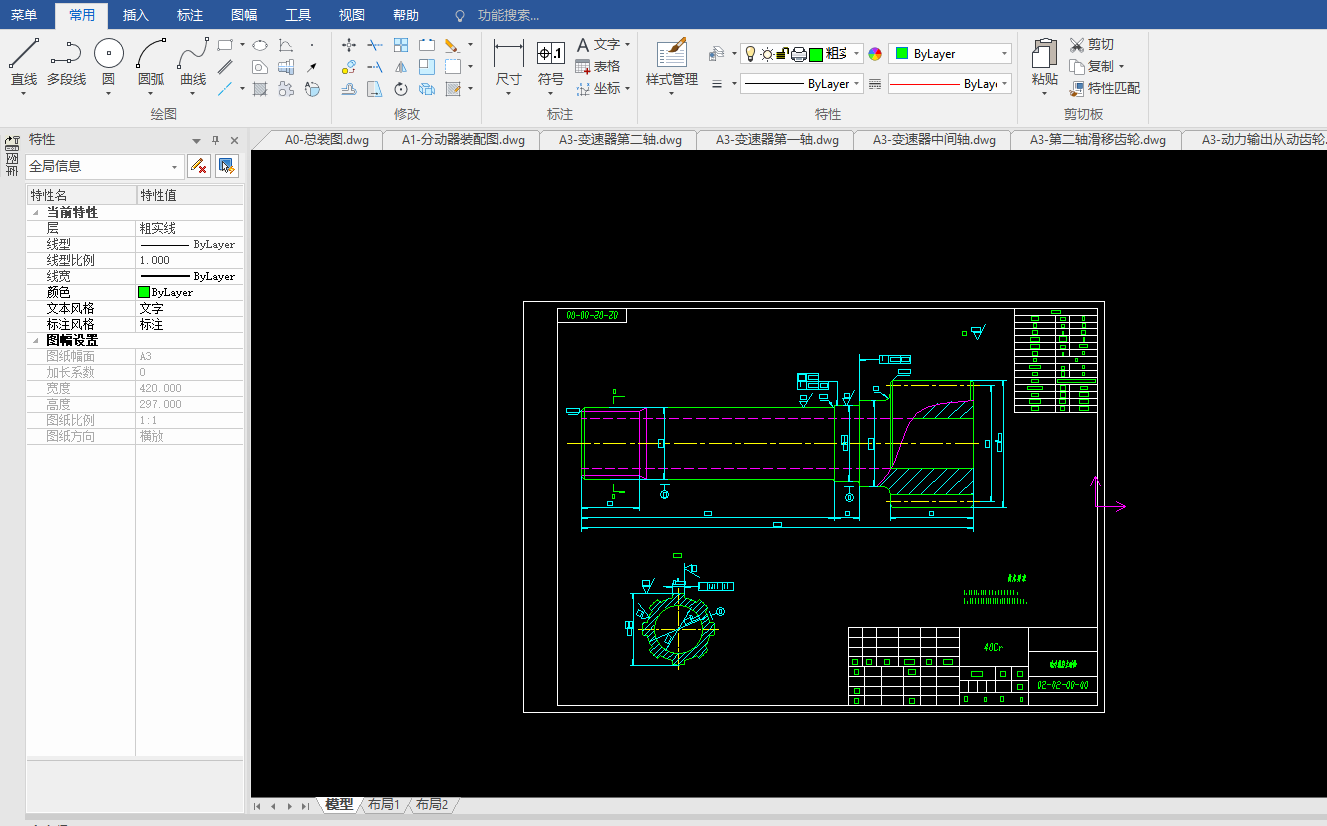The height and width of the screenshot is (826, 1327).
Task: Toggle the layer print icon
Action: 799,54
